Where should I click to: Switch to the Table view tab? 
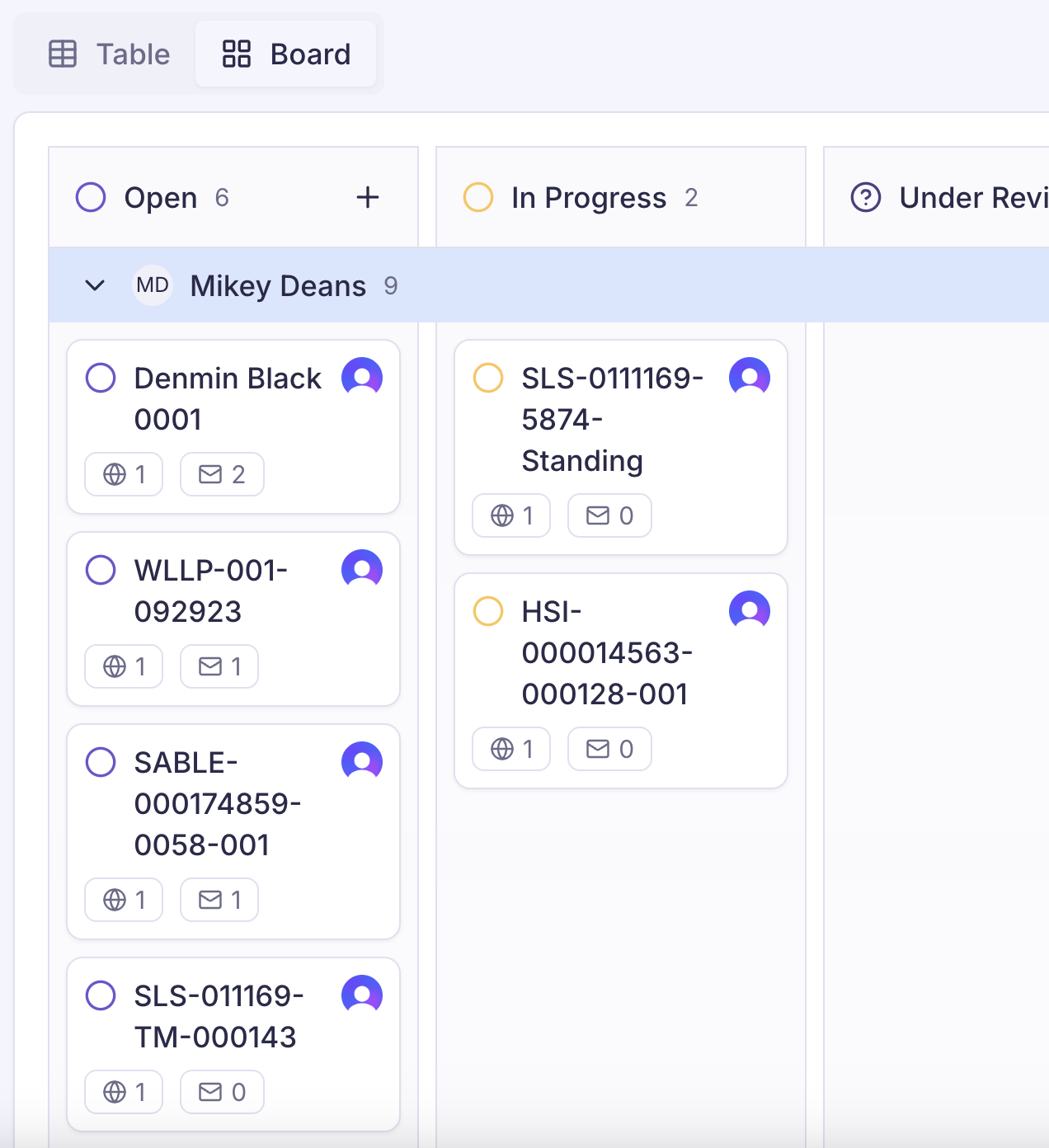(109, 54)
